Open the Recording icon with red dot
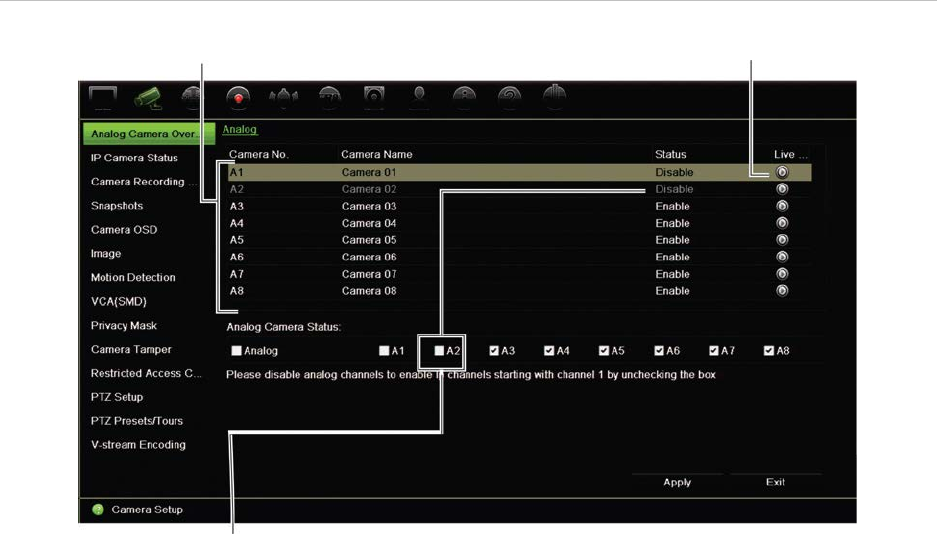 (x=238, y=98)
